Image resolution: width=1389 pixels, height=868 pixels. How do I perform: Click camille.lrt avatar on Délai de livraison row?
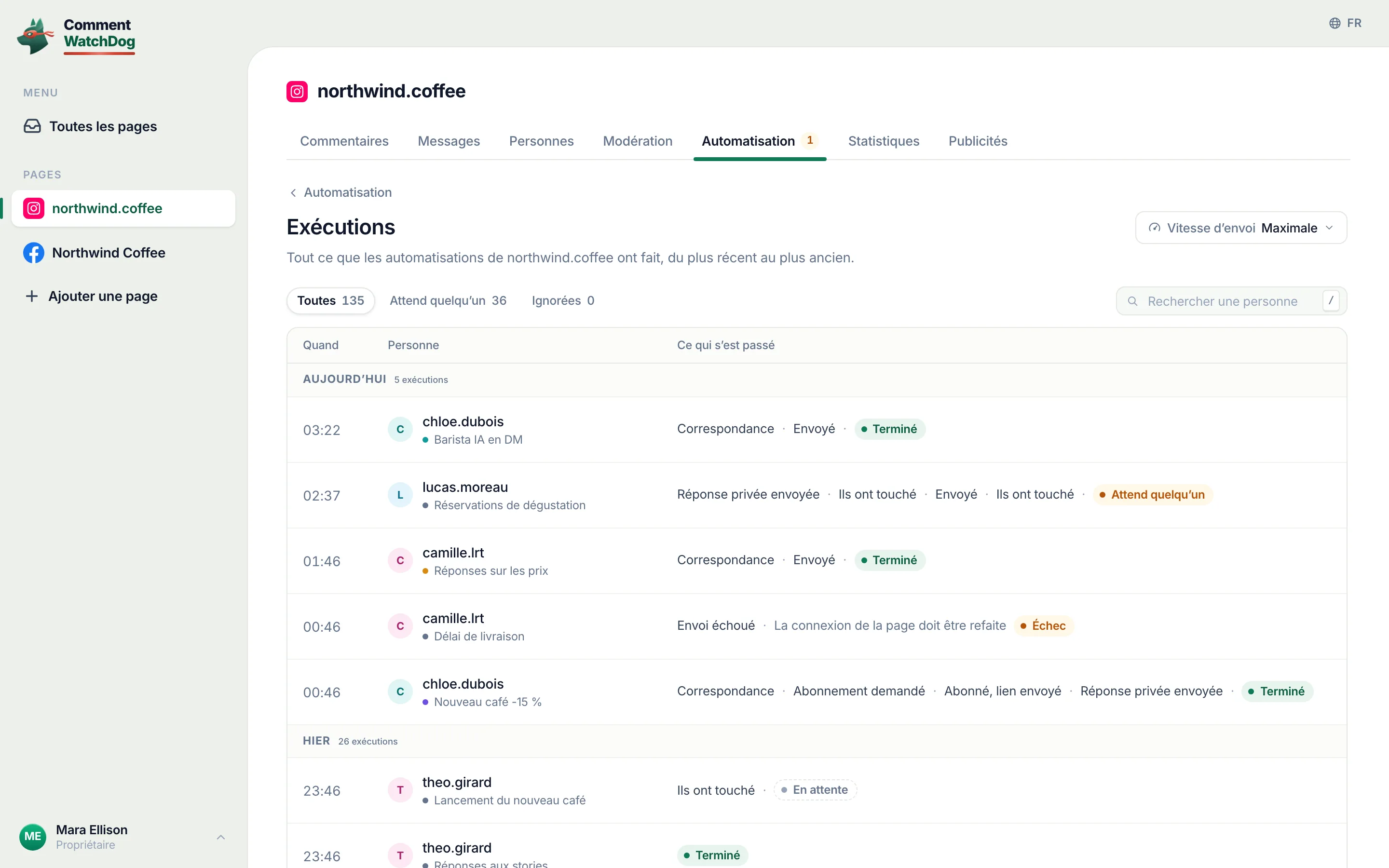400,626
